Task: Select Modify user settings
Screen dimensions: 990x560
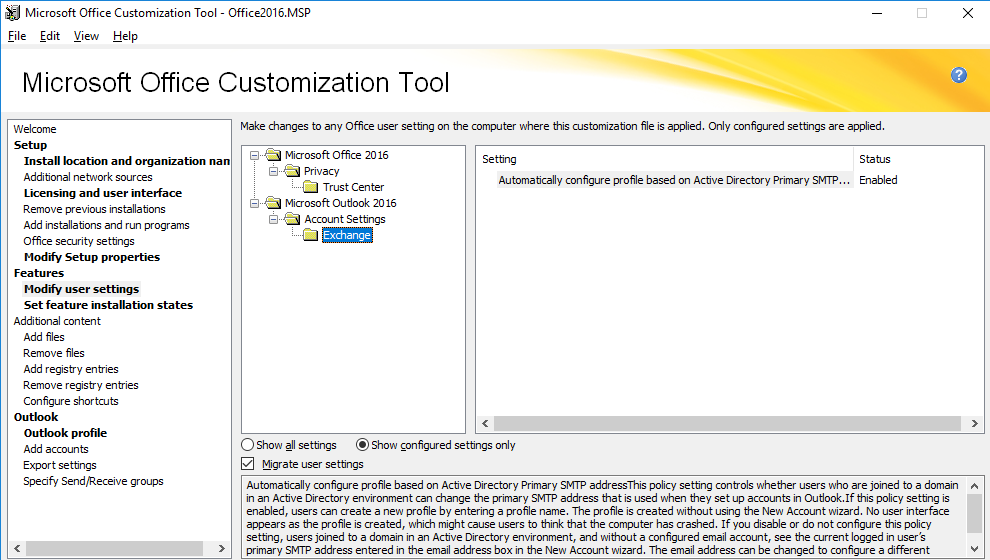Action: pyautogui.click(x=81, y=289)
